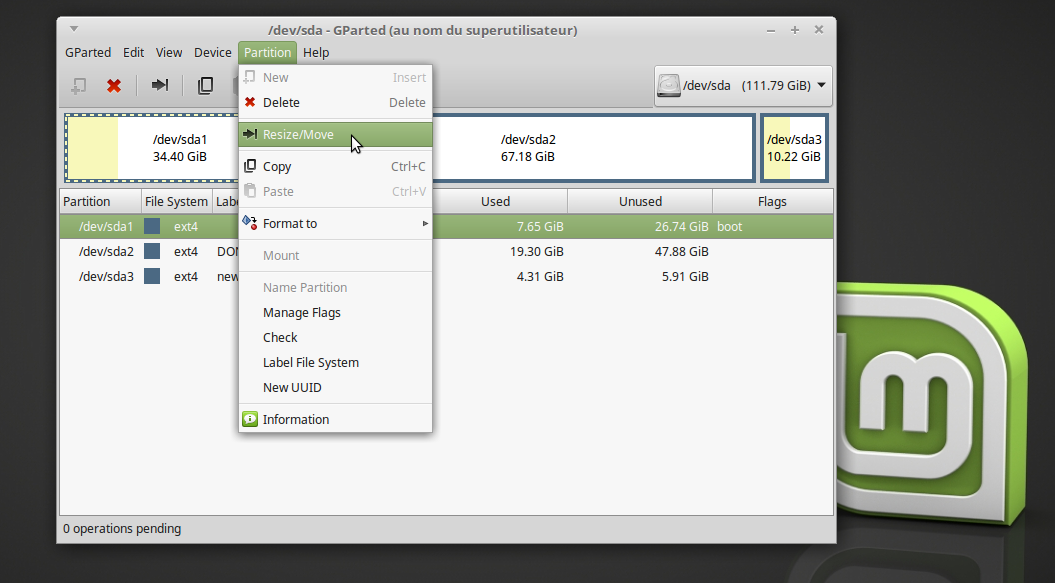The height and width of the screenshot is (583, 1055).
Task: Open the Help menu
Action: (x=316, y=52)
